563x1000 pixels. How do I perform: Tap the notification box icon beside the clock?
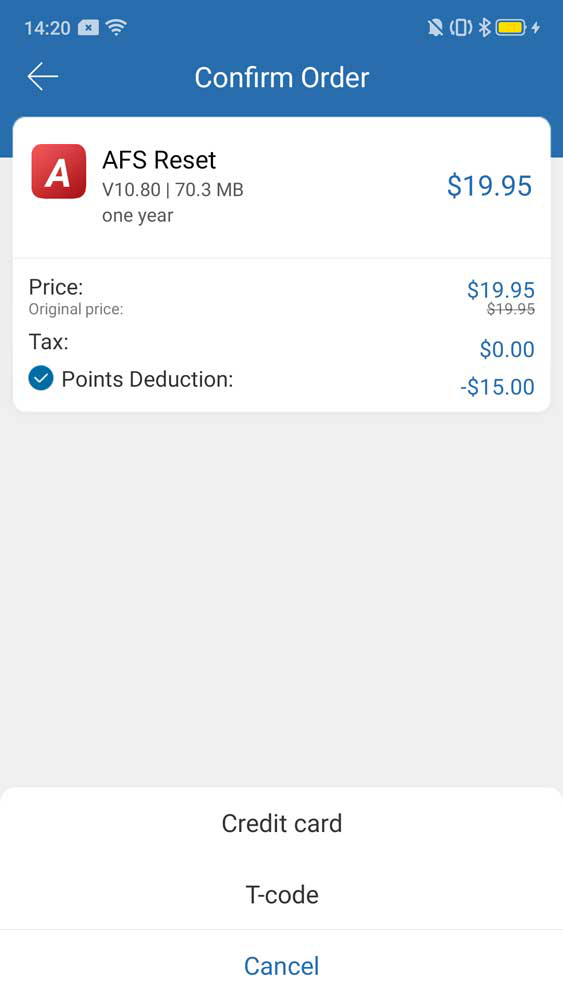(x=89, y=27)
